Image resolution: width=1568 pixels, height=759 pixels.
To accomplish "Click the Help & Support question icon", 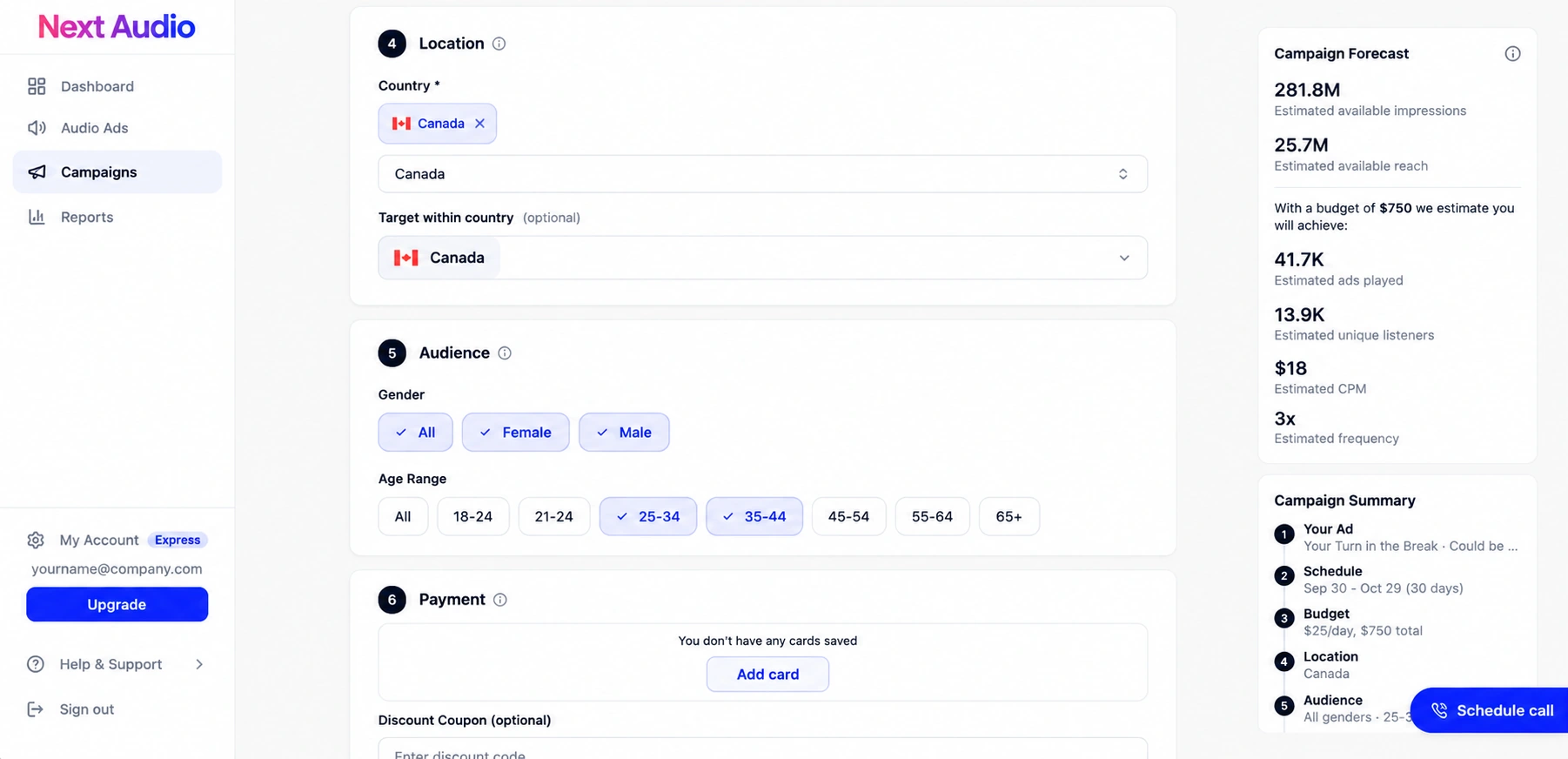I will [x=36, y=664].
